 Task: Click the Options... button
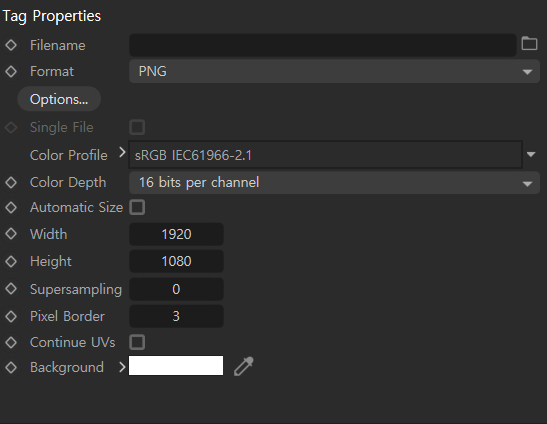[59, 99]
